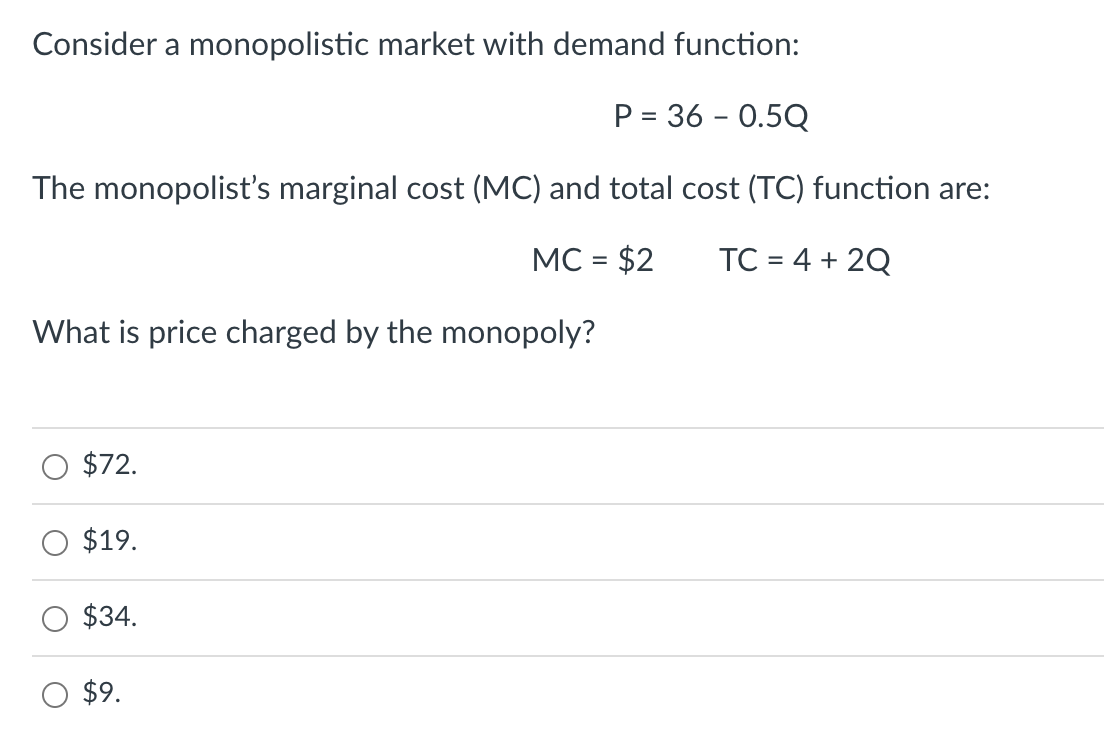
Task: Click the $72 answer label
Action: click(x=108, y=464)
